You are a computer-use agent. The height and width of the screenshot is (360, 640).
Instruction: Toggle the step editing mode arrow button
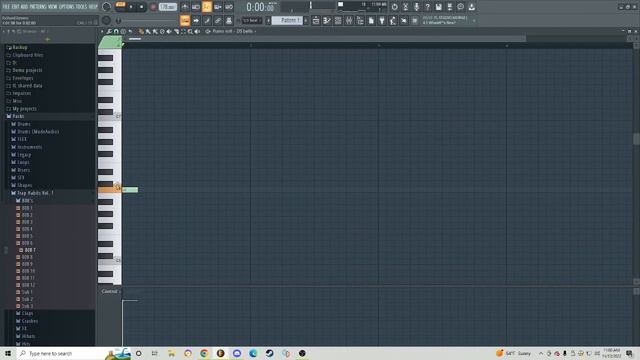point(196,20)
